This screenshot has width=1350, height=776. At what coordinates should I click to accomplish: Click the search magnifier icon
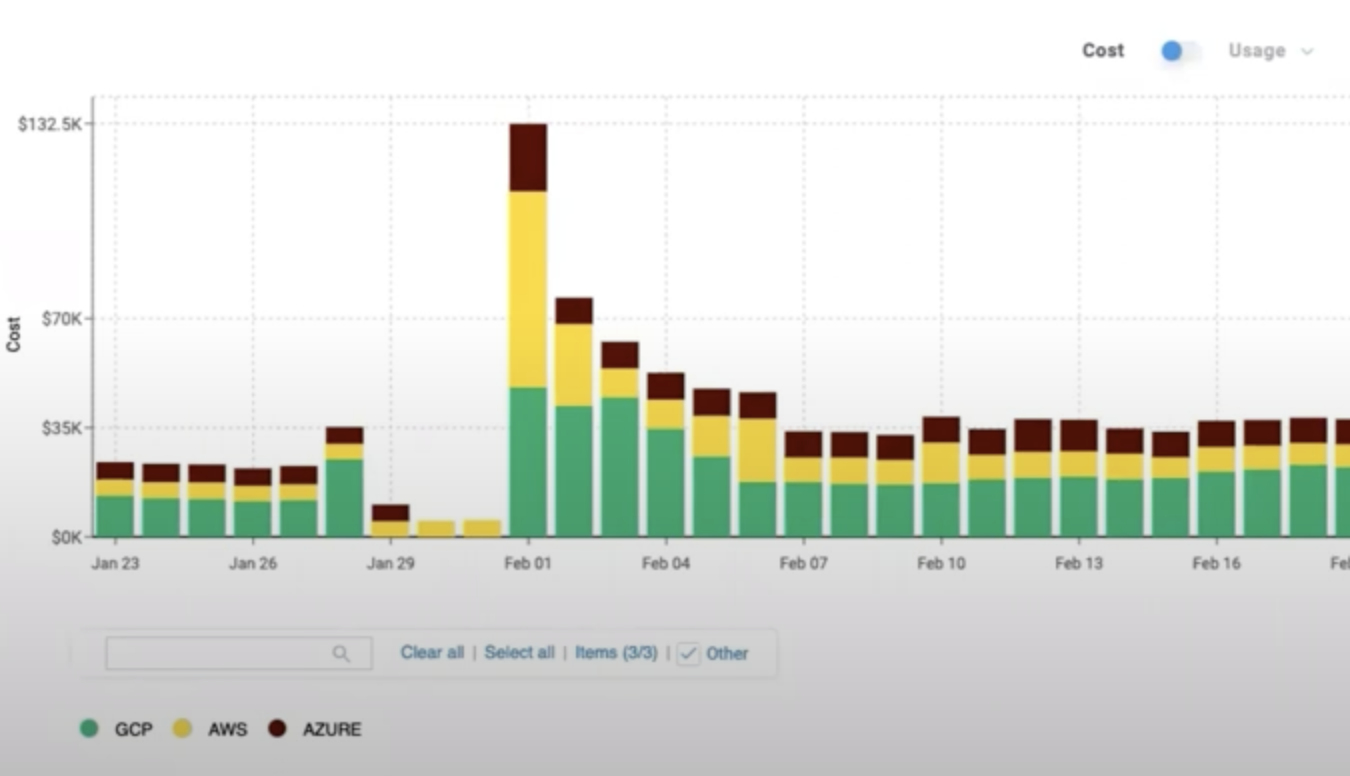tap(341, 653)
